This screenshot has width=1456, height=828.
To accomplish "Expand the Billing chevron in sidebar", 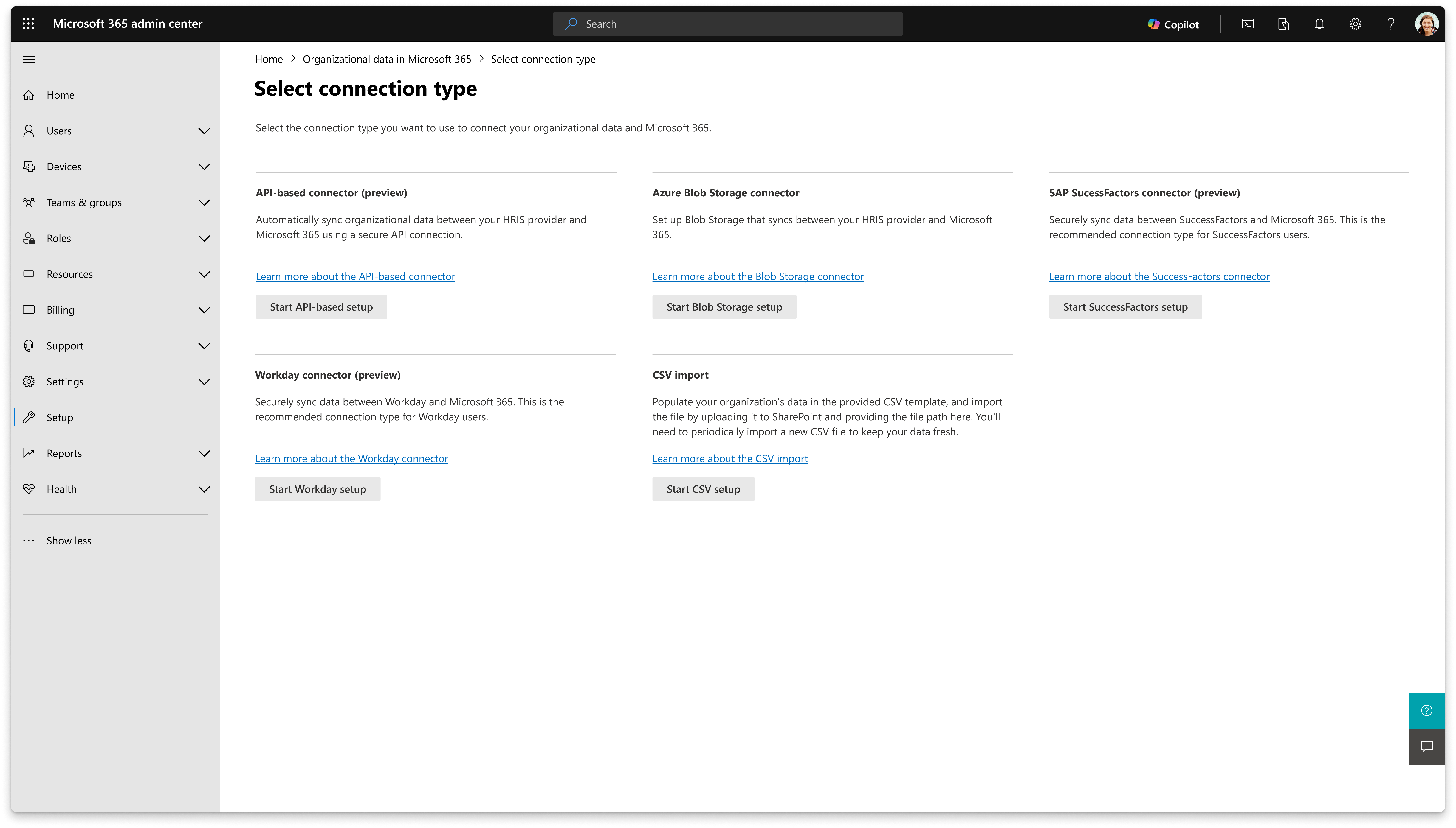I will coord(204,310).
